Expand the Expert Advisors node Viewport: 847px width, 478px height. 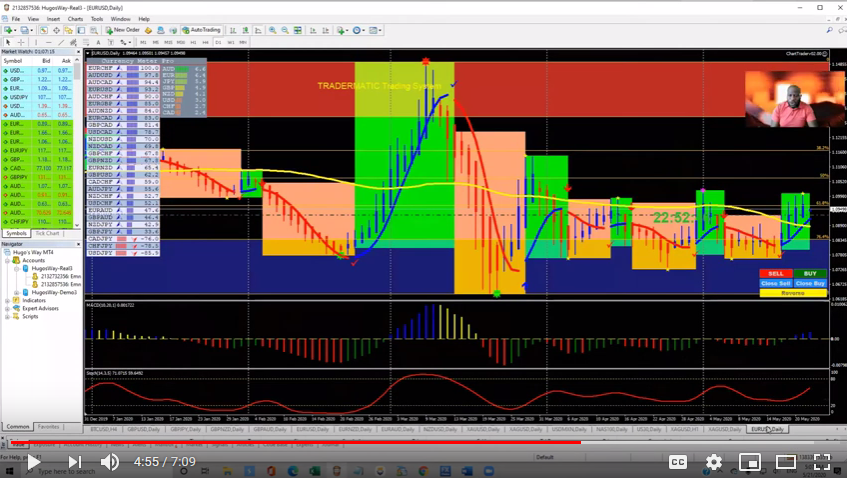tap(8, 308)
